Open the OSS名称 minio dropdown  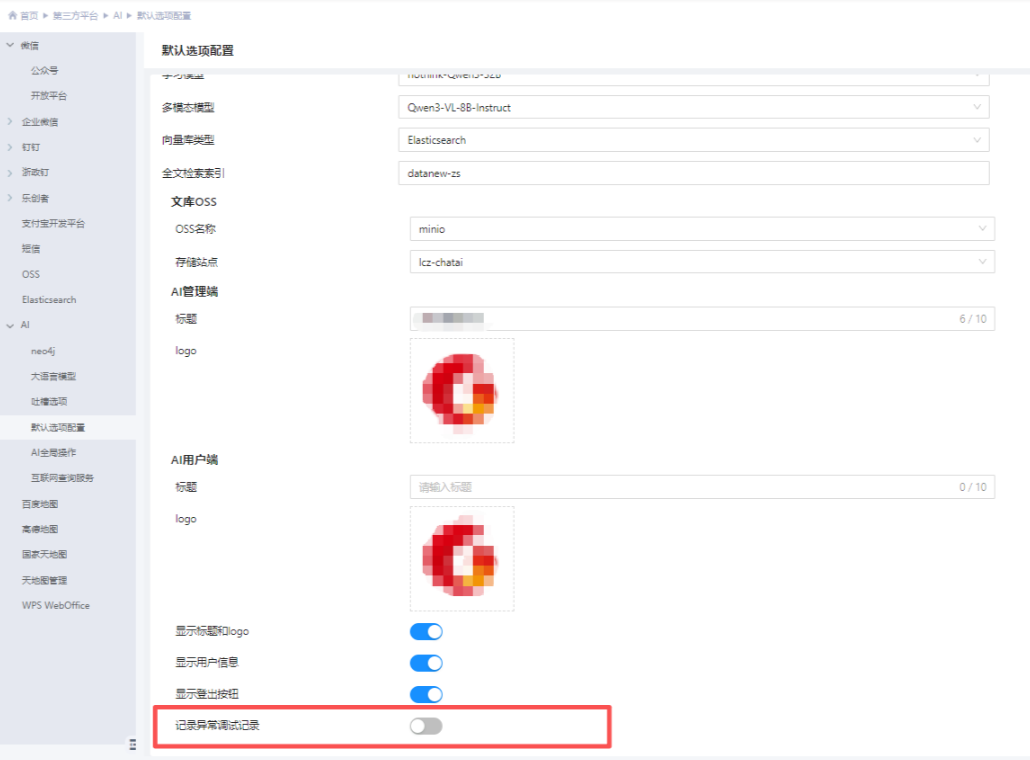(702, 229)
